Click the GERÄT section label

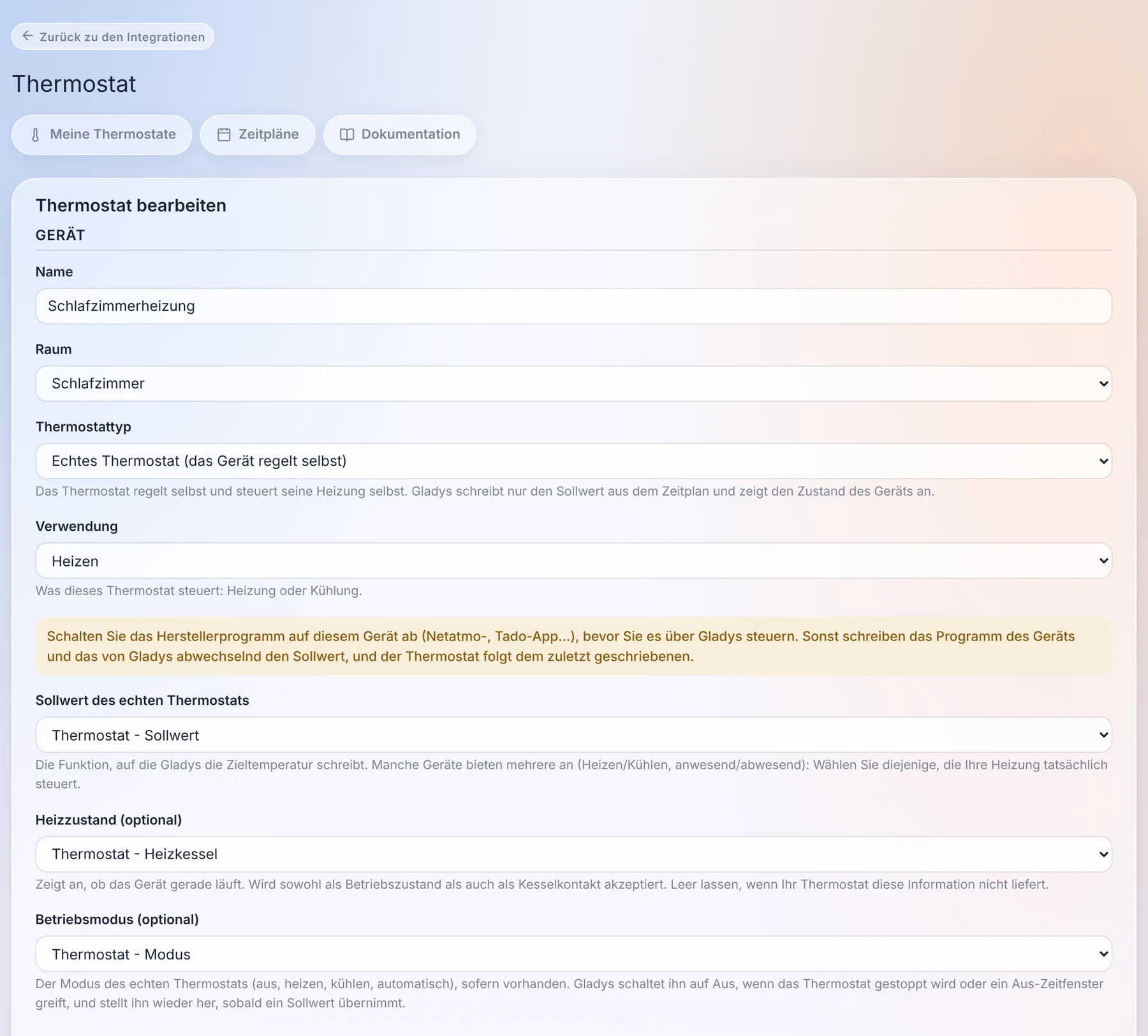[60, 235]
